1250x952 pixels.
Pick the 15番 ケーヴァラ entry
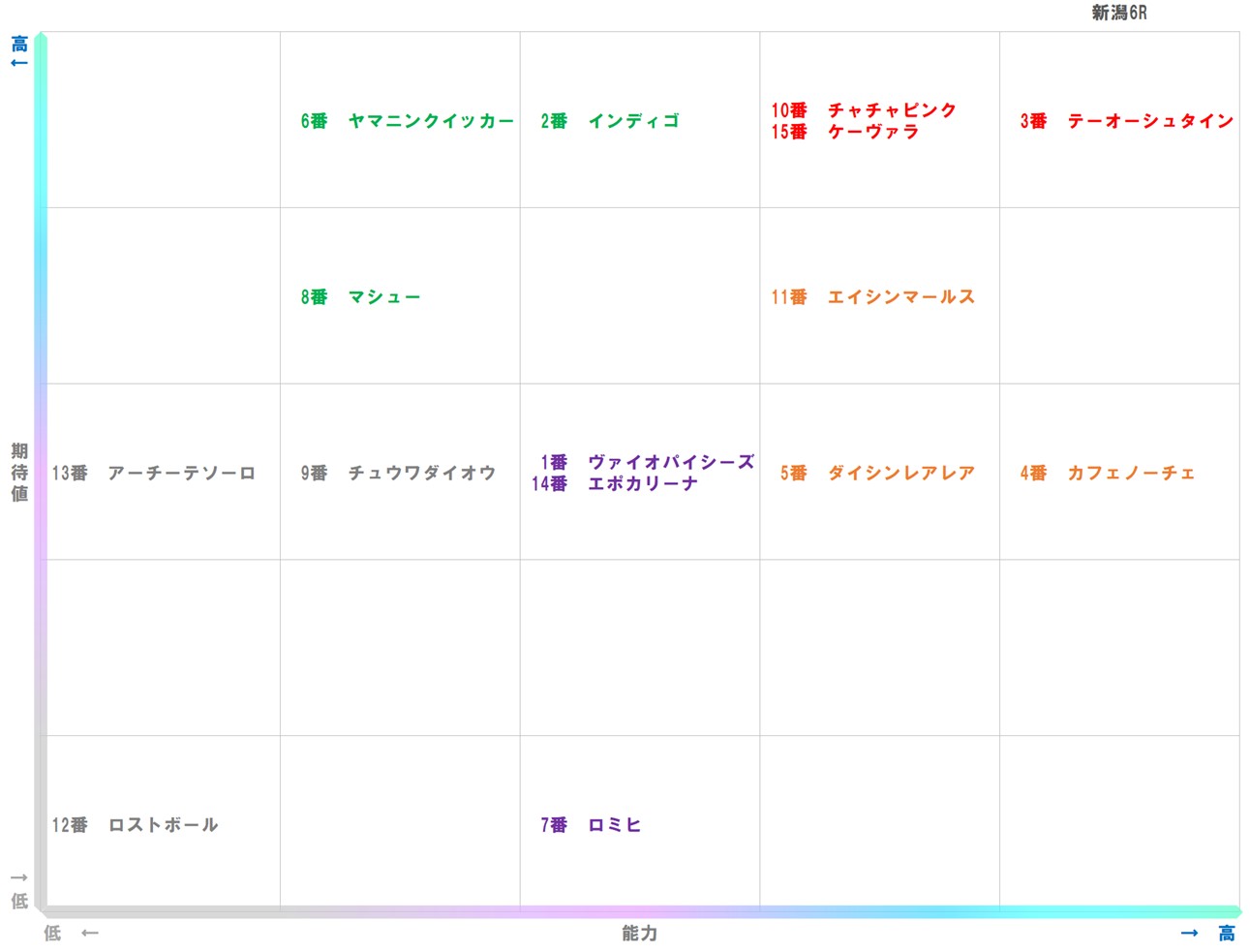point(844,132)
